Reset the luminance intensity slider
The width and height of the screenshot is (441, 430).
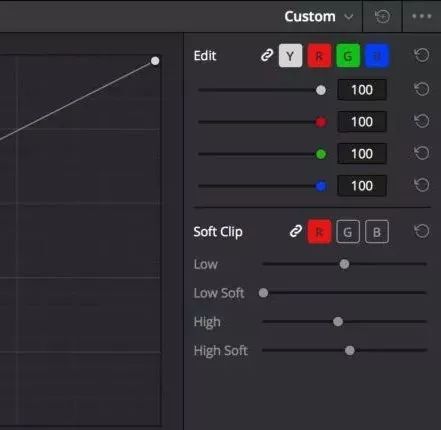pos(422,89)
